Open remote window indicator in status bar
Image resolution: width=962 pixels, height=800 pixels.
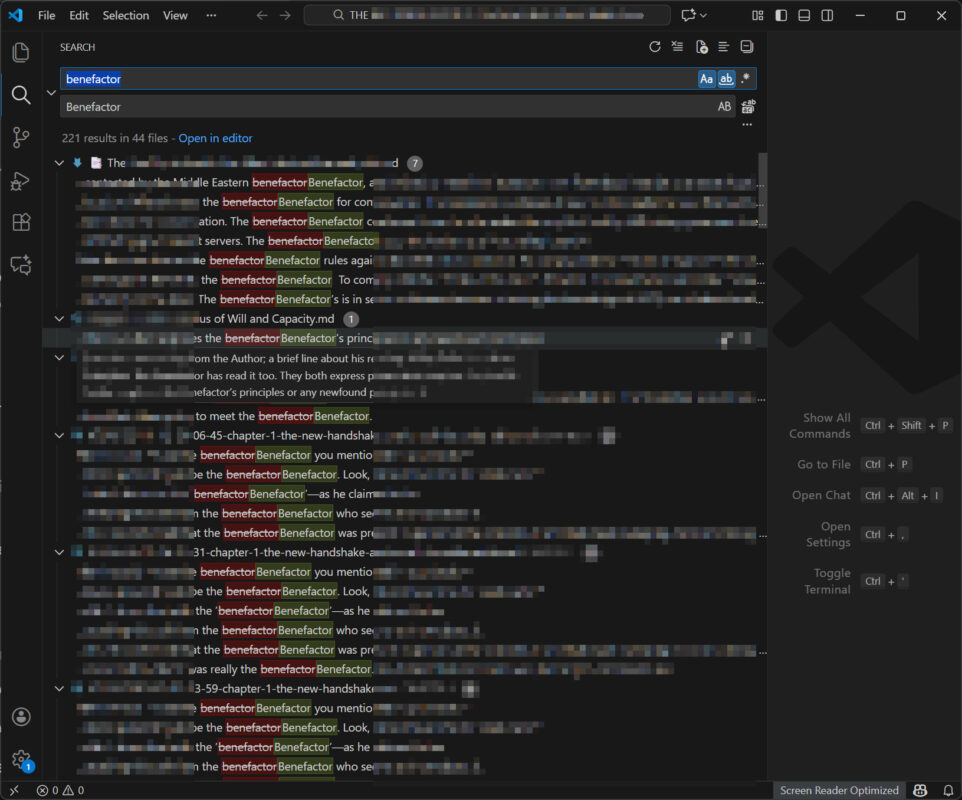tap(14, 791)
